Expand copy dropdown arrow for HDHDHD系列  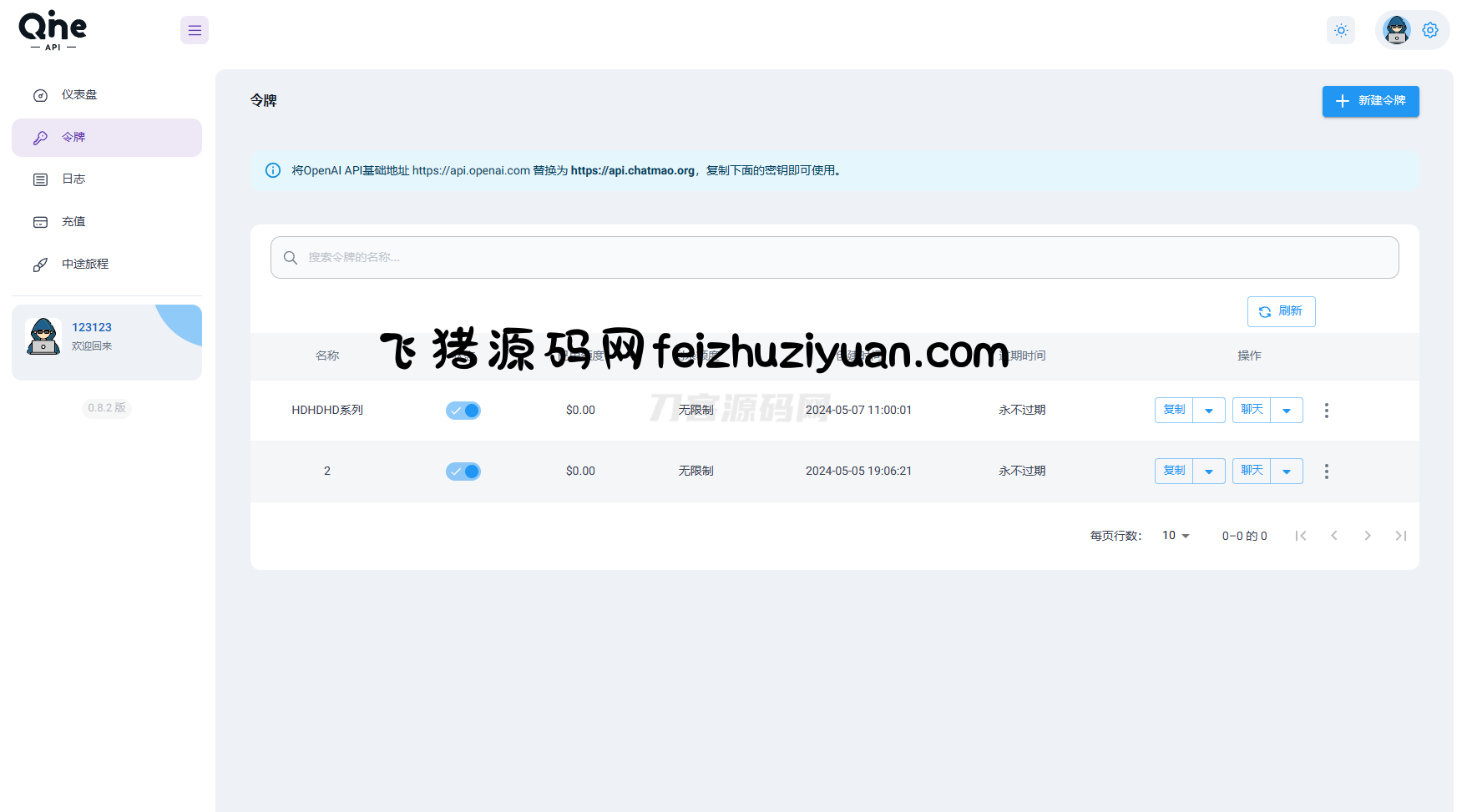[x=1209, y=411]
